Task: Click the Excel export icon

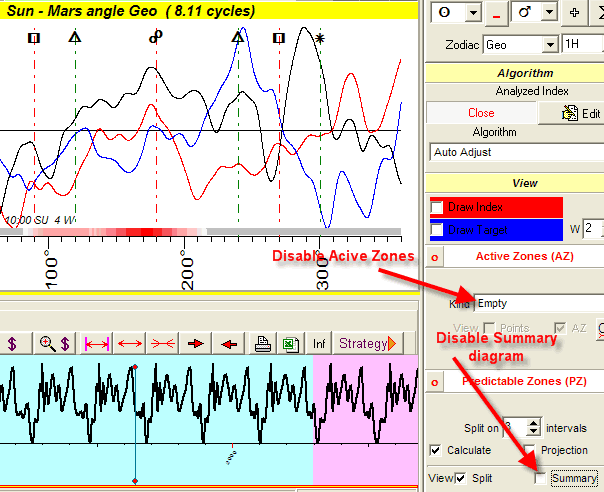Action: coord(289,343)
